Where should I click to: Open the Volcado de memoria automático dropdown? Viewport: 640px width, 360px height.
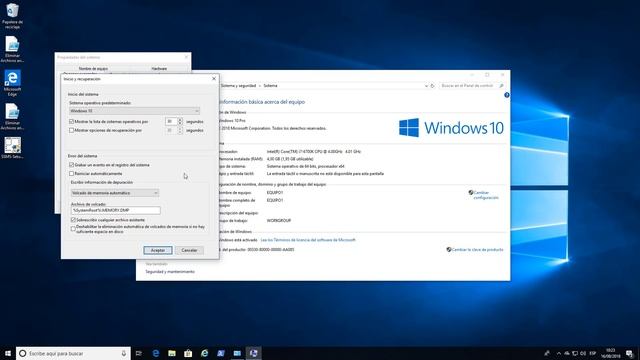pos(115,193)
